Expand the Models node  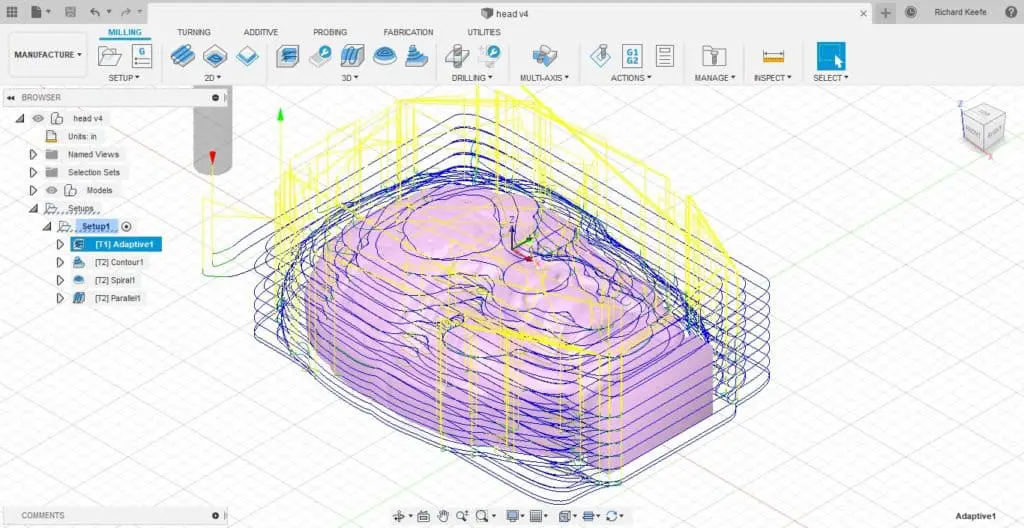[33, 190]
